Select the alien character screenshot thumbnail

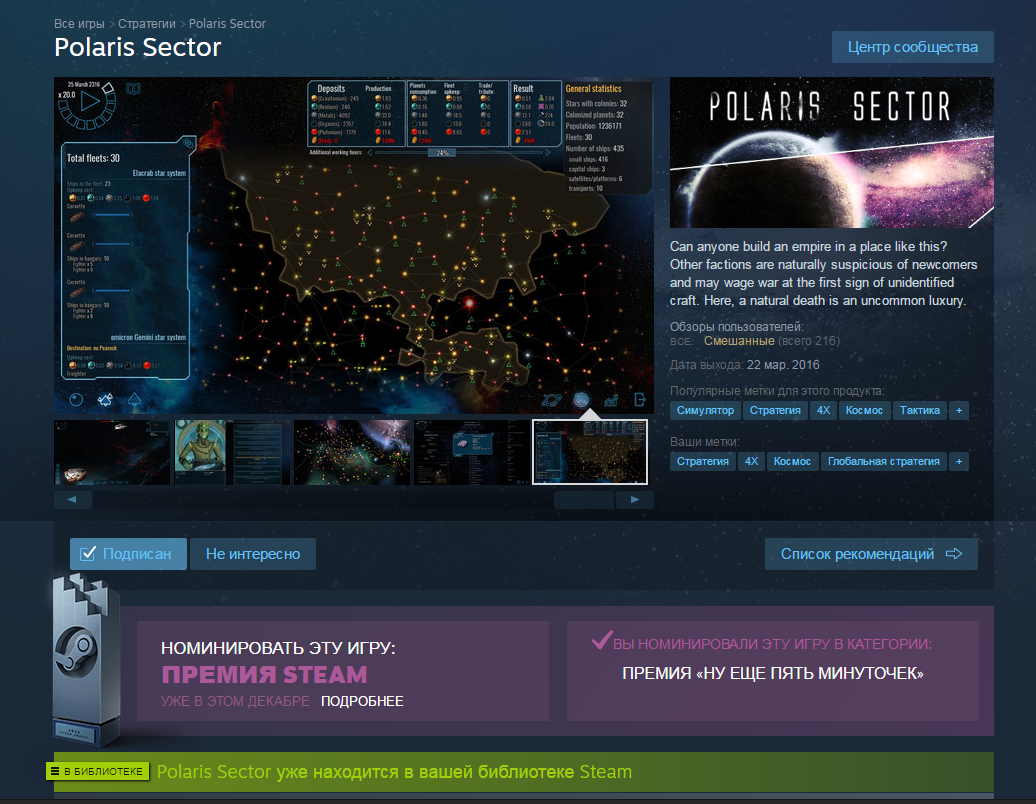(232, 453)
